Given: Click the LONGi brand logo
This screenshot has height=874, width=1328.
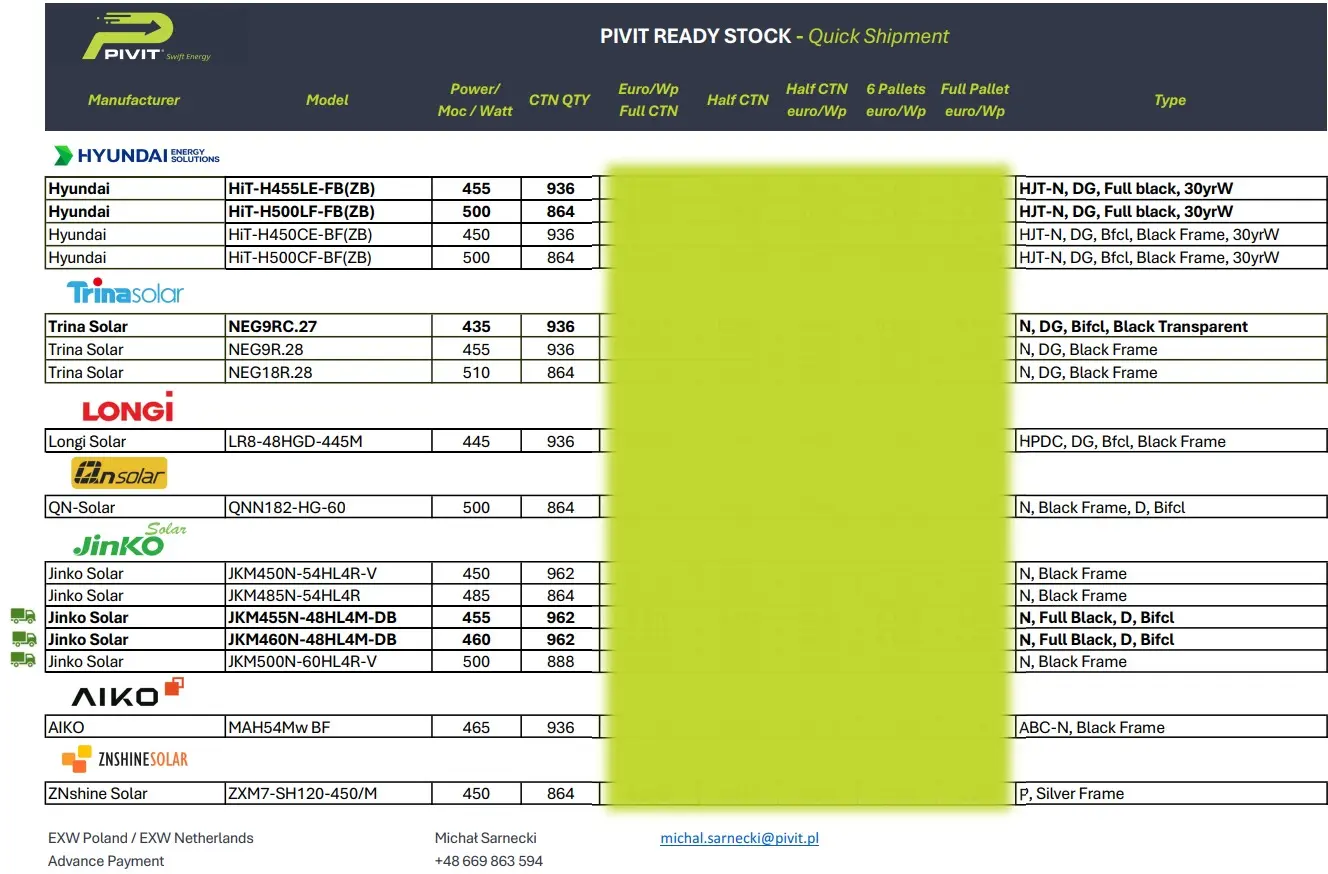Looking at the screenshot, I should pos(127,407).
